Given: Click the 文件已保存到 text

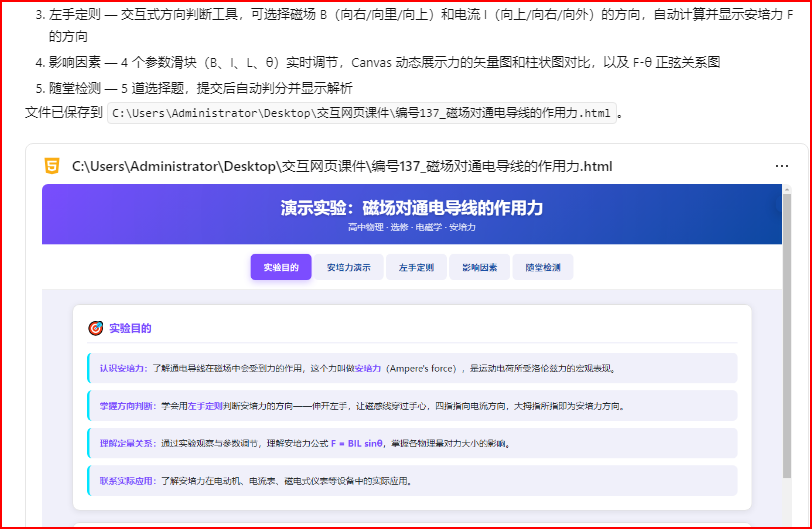Looking at the screenshot, I should (x=64, y=112).
